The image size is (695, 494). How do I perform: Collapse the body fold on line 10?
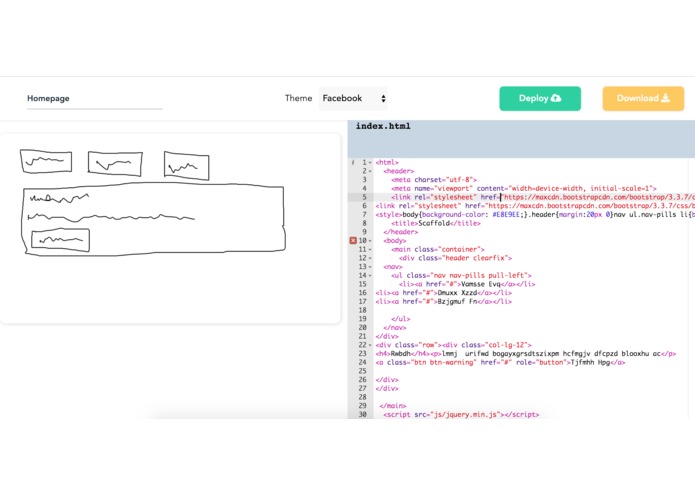[371, 241]
